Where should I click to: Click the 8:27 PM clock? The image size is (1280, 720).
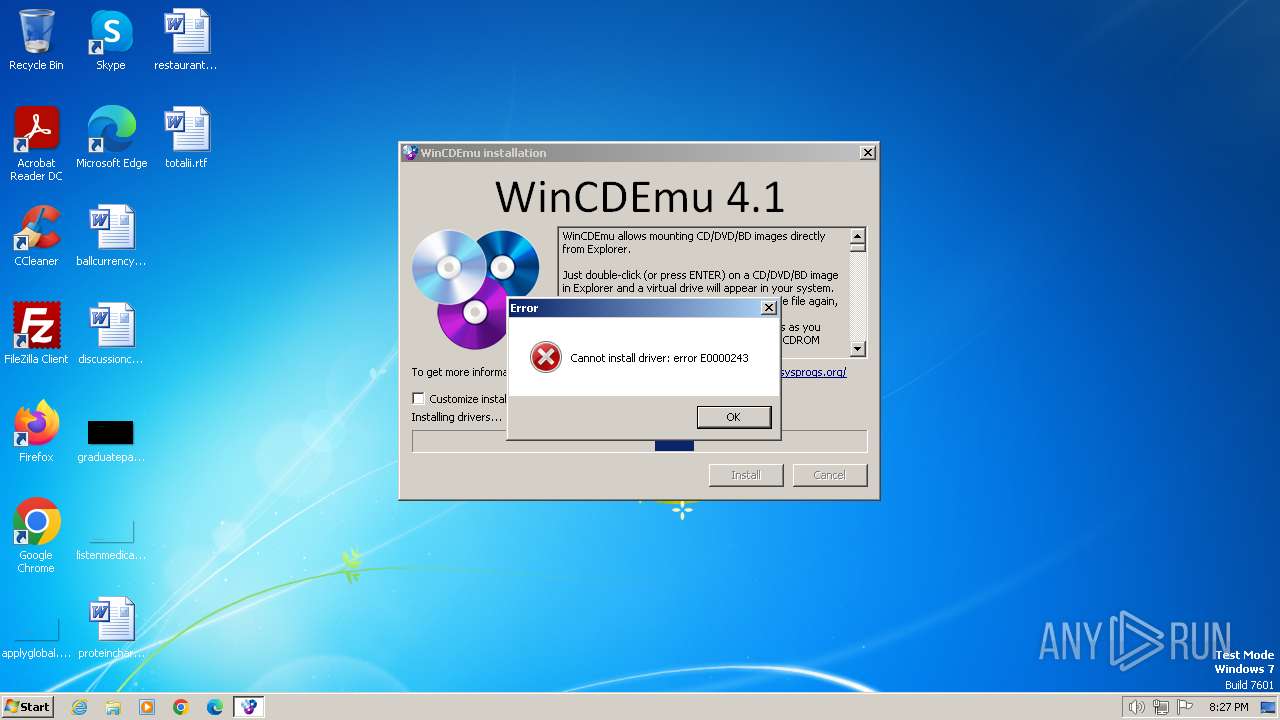[1229, 707]
